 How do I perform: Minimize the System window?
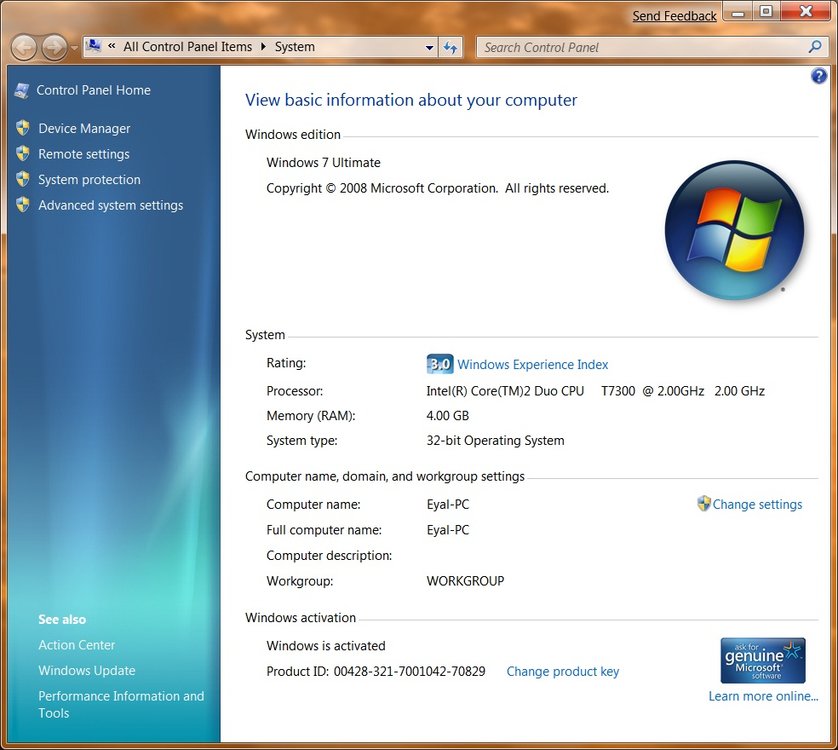[x=738, y=12]
